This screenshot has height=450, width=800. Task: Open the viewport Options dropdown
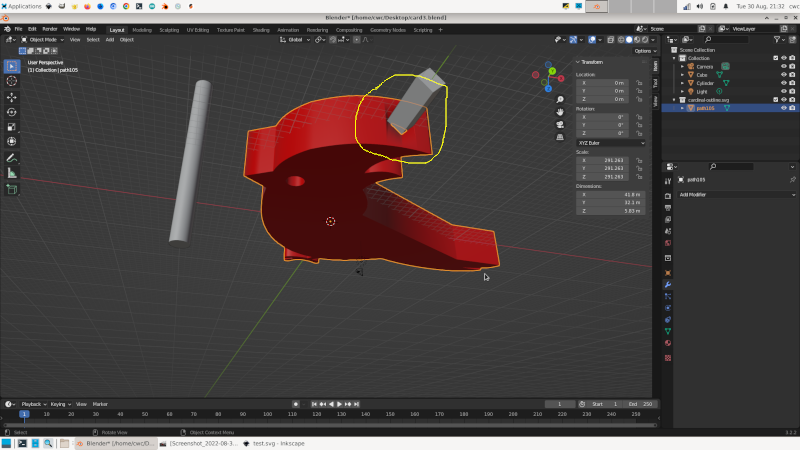pyautogui.click(x=645, y=51)
